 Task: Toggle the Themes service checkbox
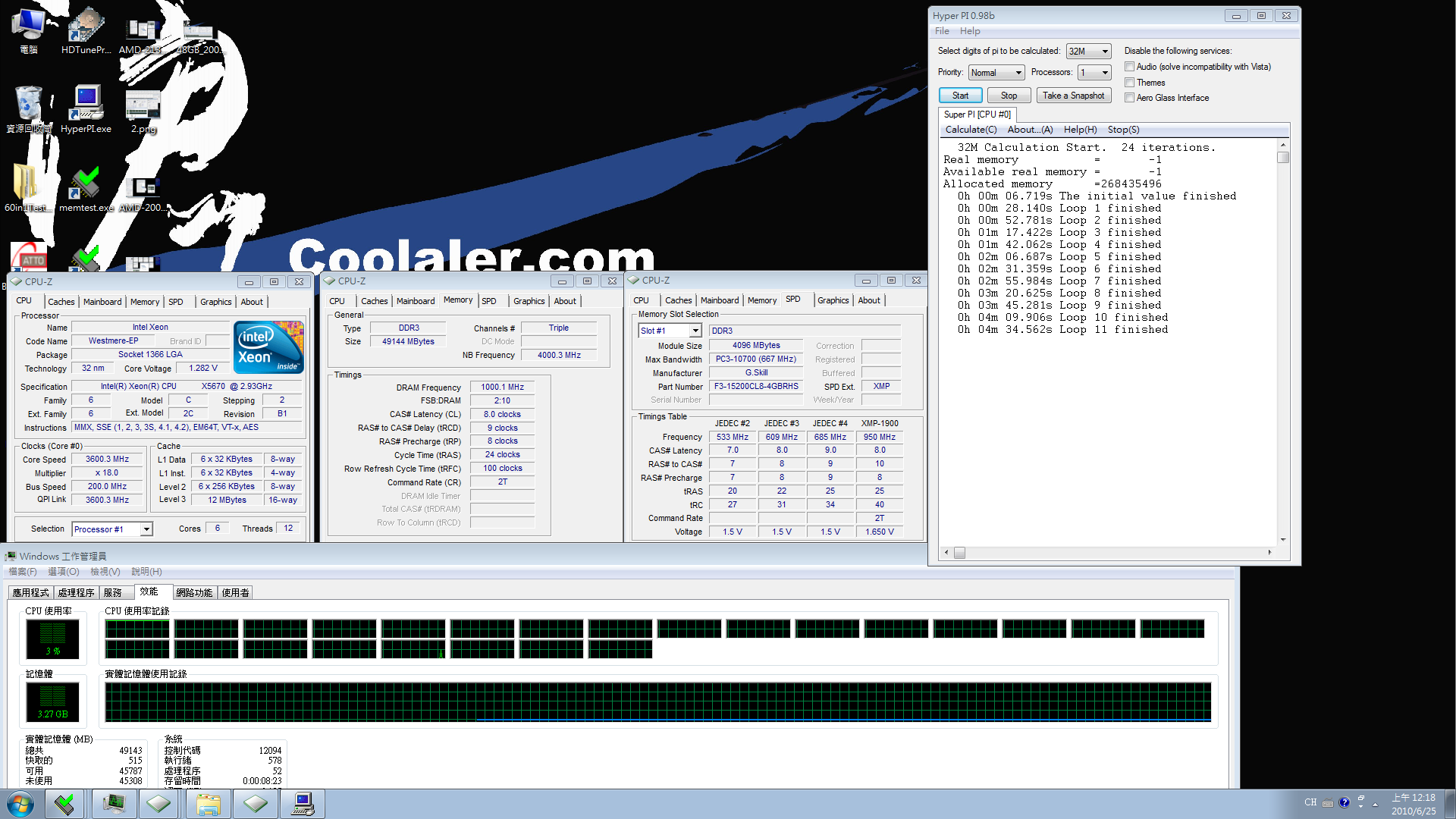point(1130,82)
